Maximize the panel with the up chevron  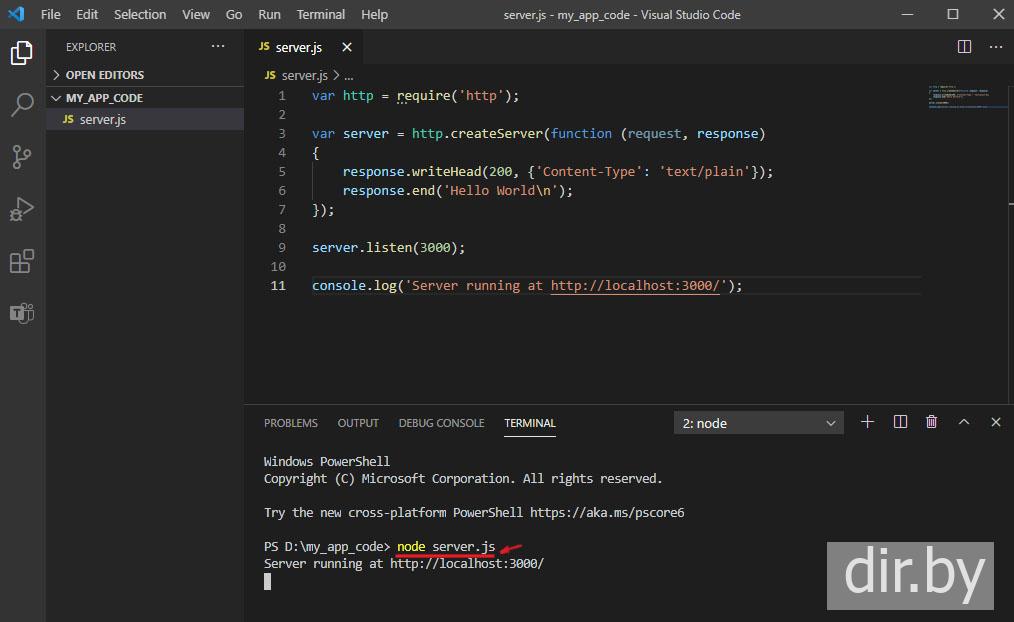[x=964, y=422]
